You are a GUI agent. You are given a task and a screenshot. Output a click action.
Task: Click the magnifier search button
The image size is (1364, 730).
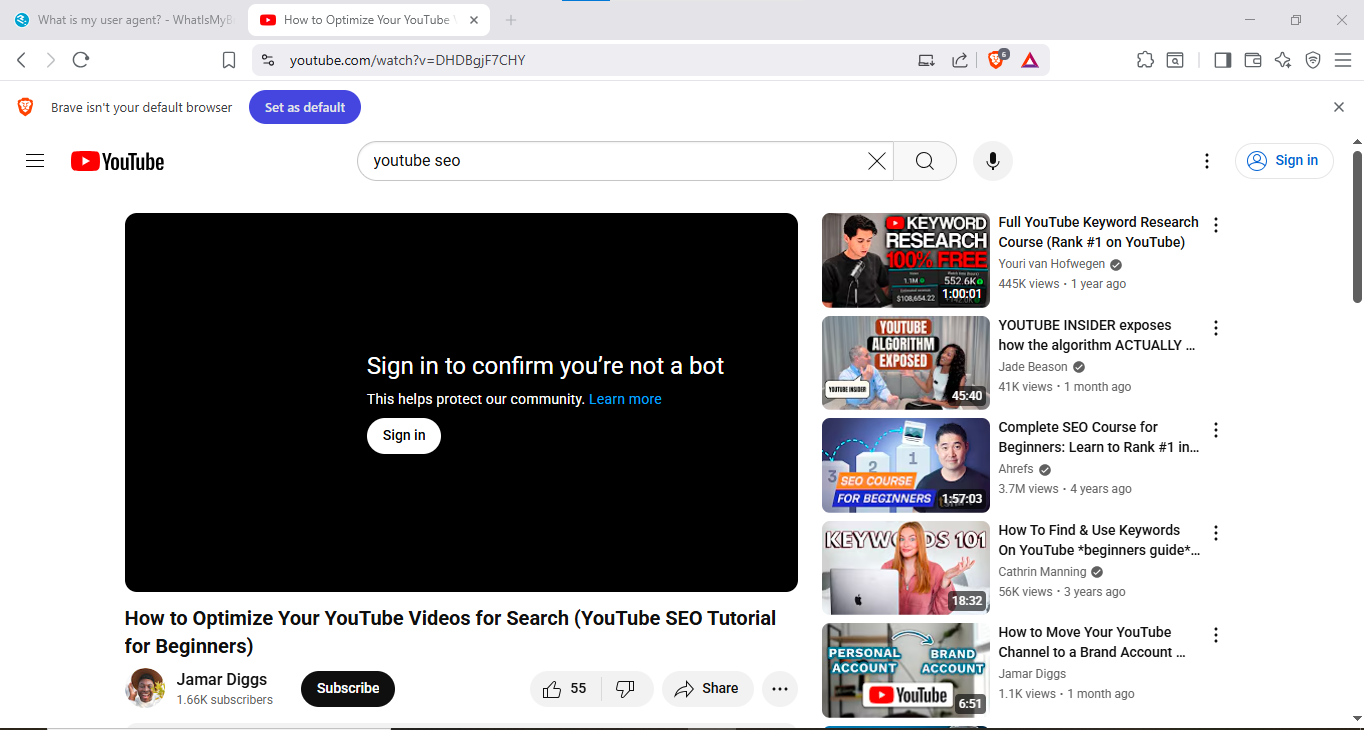[925, 161]
